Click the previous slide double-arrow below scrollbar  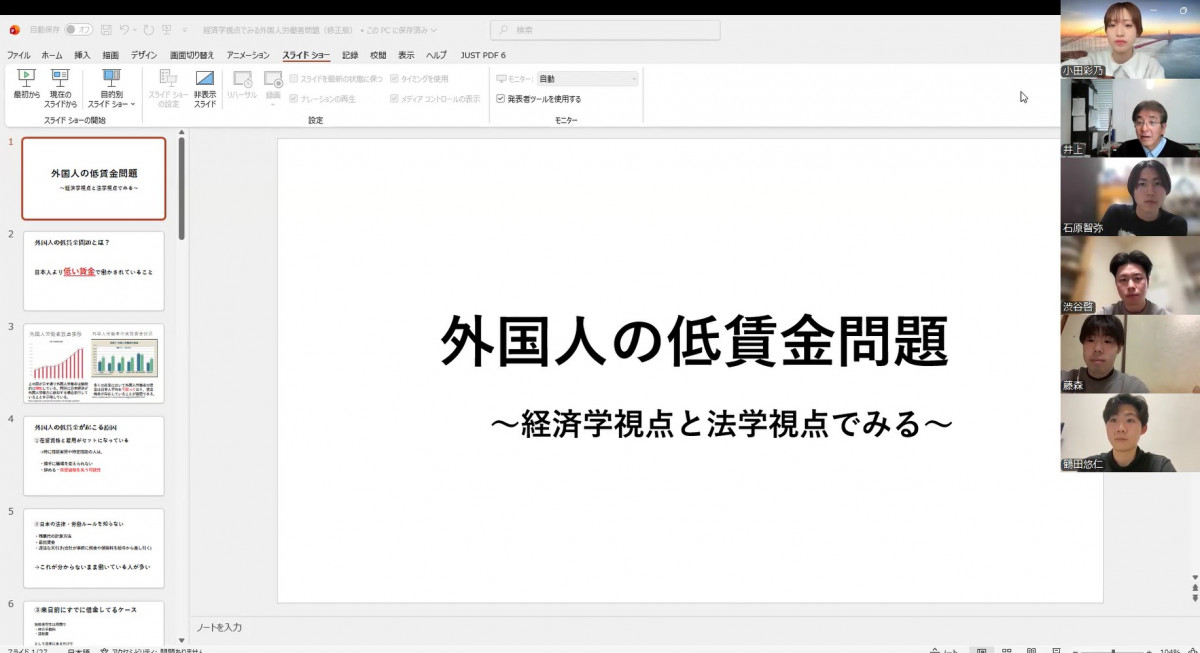point(1194,586)
